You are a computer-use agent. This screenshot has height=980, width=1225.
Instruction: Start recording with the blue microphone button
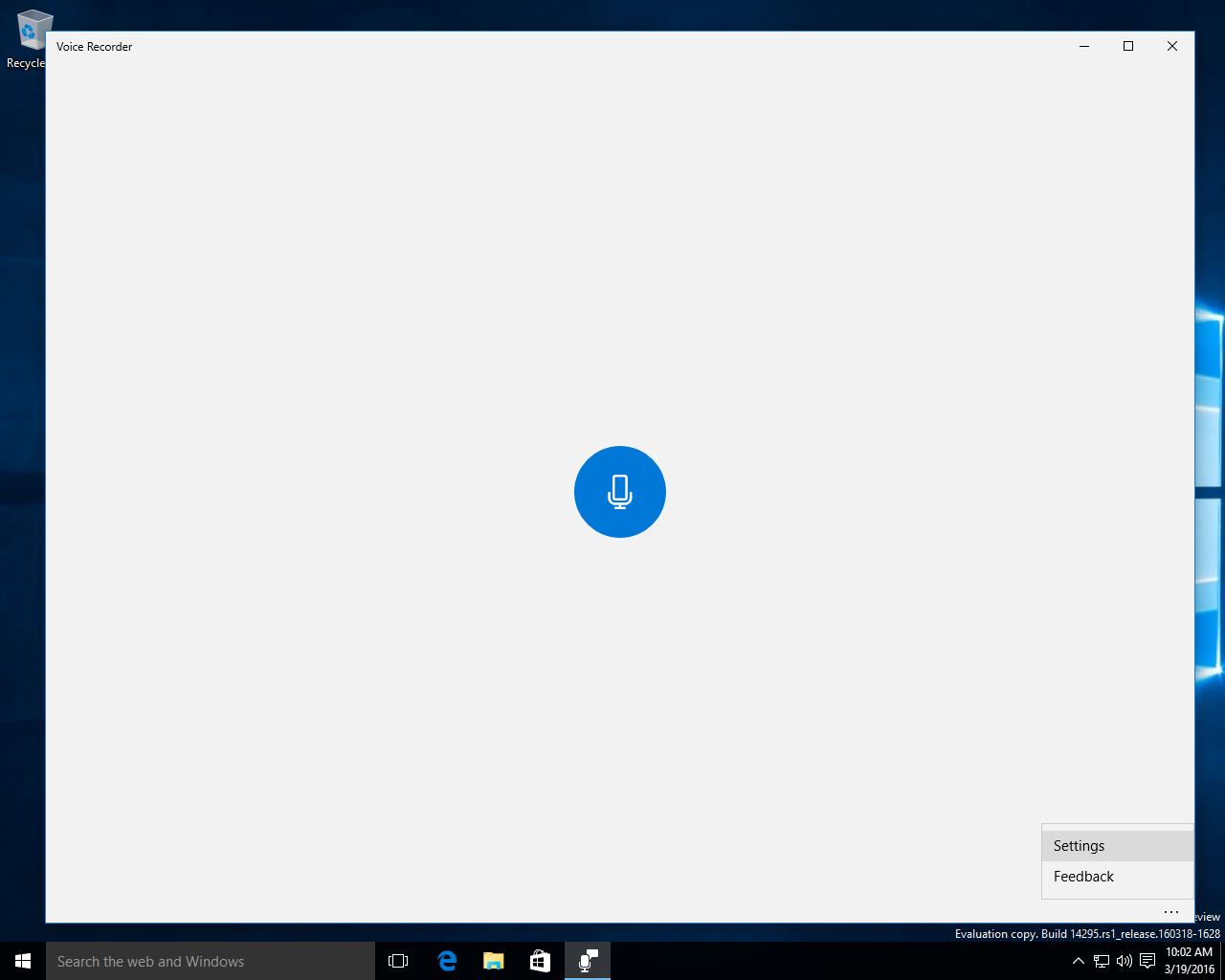(x=620, y=492)
